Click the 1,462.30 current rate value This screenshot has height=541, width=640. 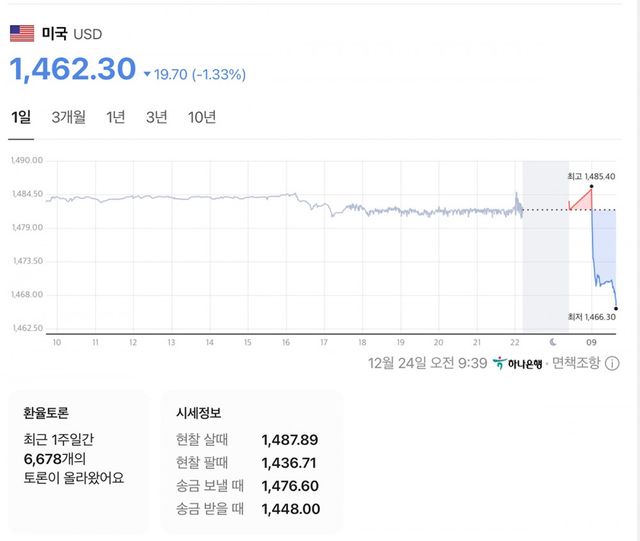[x=73, y=69]
